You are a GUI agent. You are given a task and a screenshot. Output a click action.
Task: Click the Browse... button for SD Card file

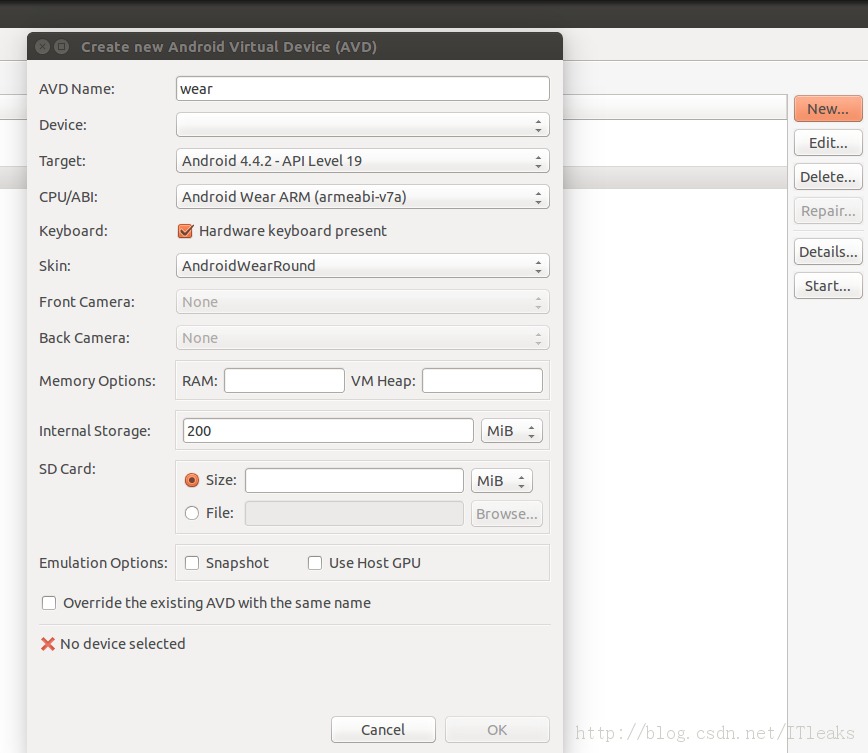pos(507,514)
